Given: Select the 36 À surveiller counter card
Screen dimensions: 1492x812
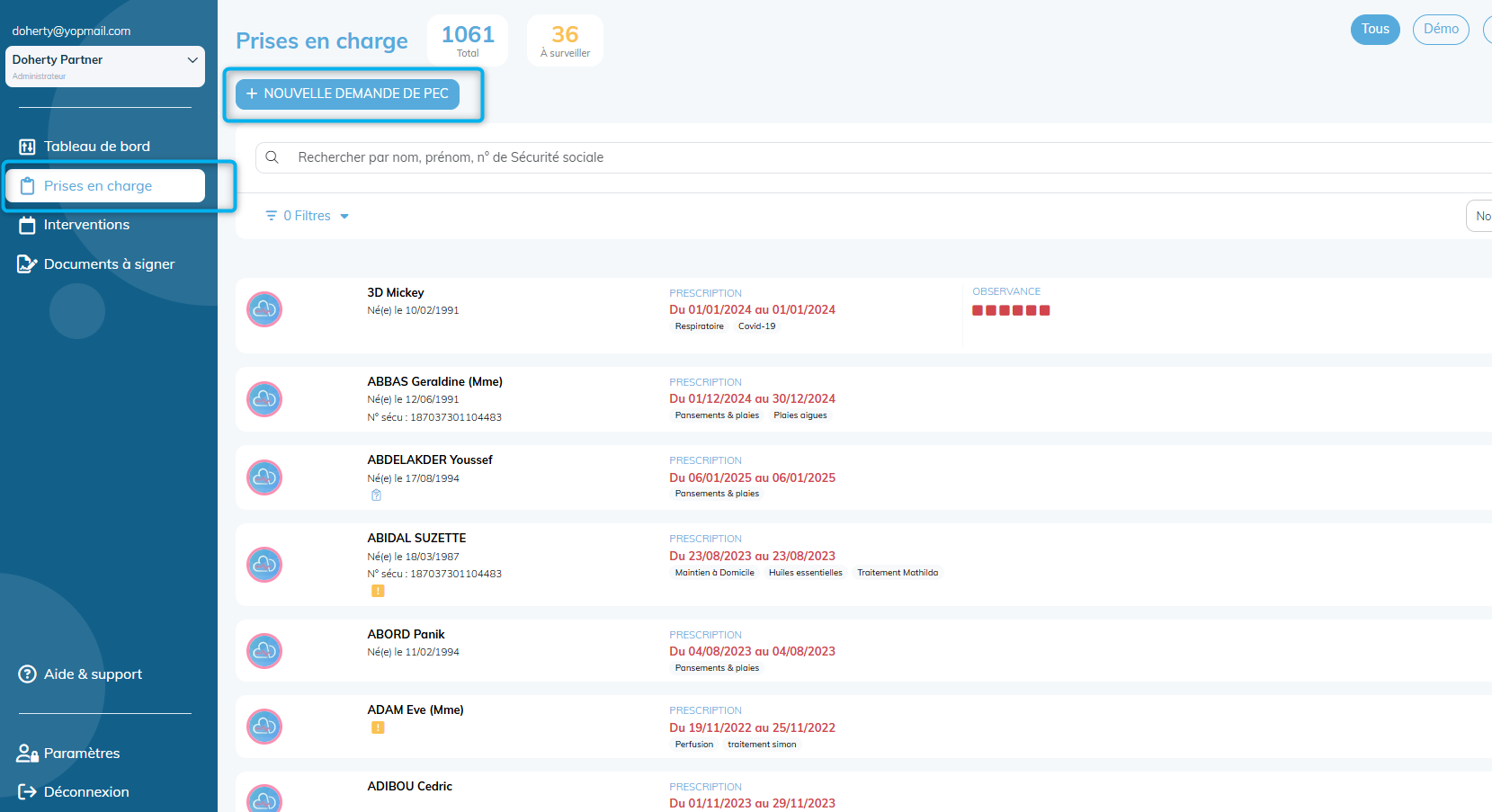Looking at the screenshot, I should click(x=565, y=40).
